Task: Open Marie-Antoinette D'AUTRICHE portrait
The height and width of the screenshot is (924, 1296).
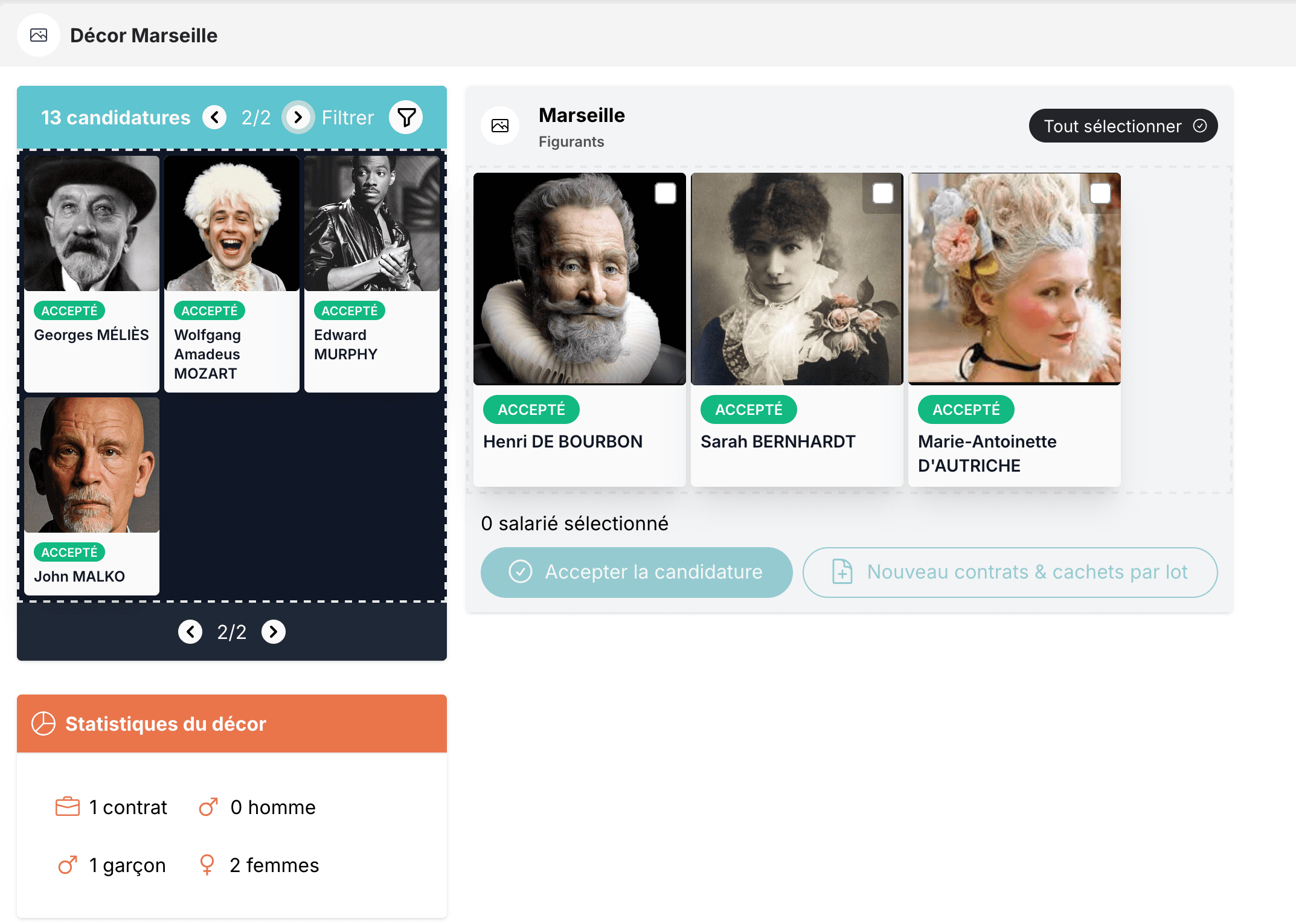Action: (1015, 279)
